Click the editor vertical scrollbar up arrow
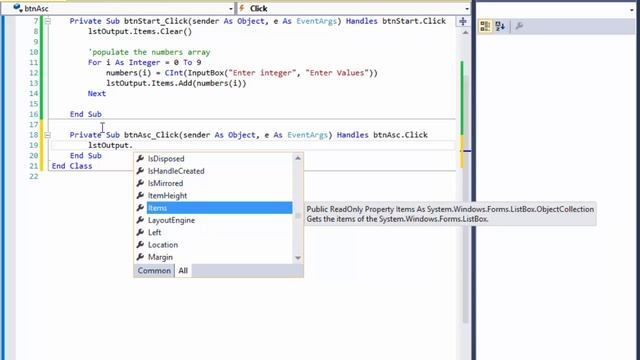The width and height of the screenshot is (640, 360). click(466, 32)
